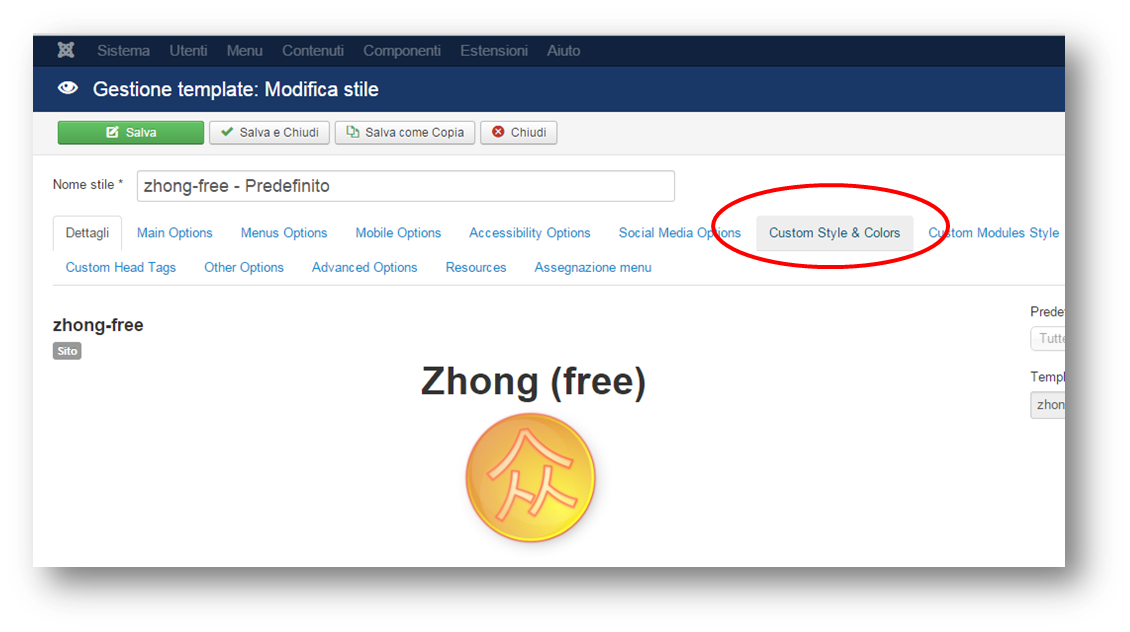Switch to the Main Options tab
Viewport: 1130px width, 632px height.
click(174, 233)
